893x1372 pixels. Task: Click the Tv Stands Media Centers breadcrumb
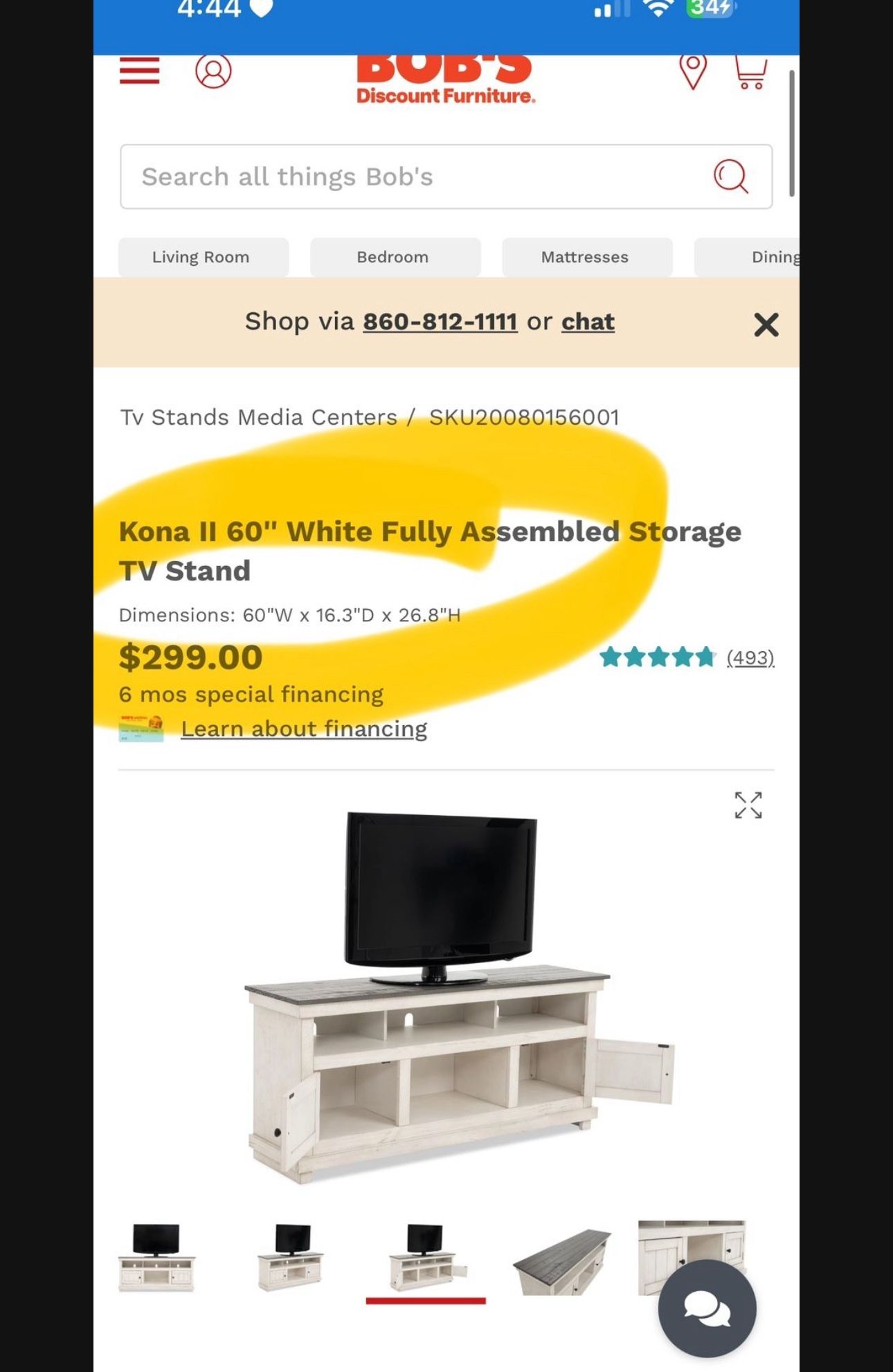(259, 417)
